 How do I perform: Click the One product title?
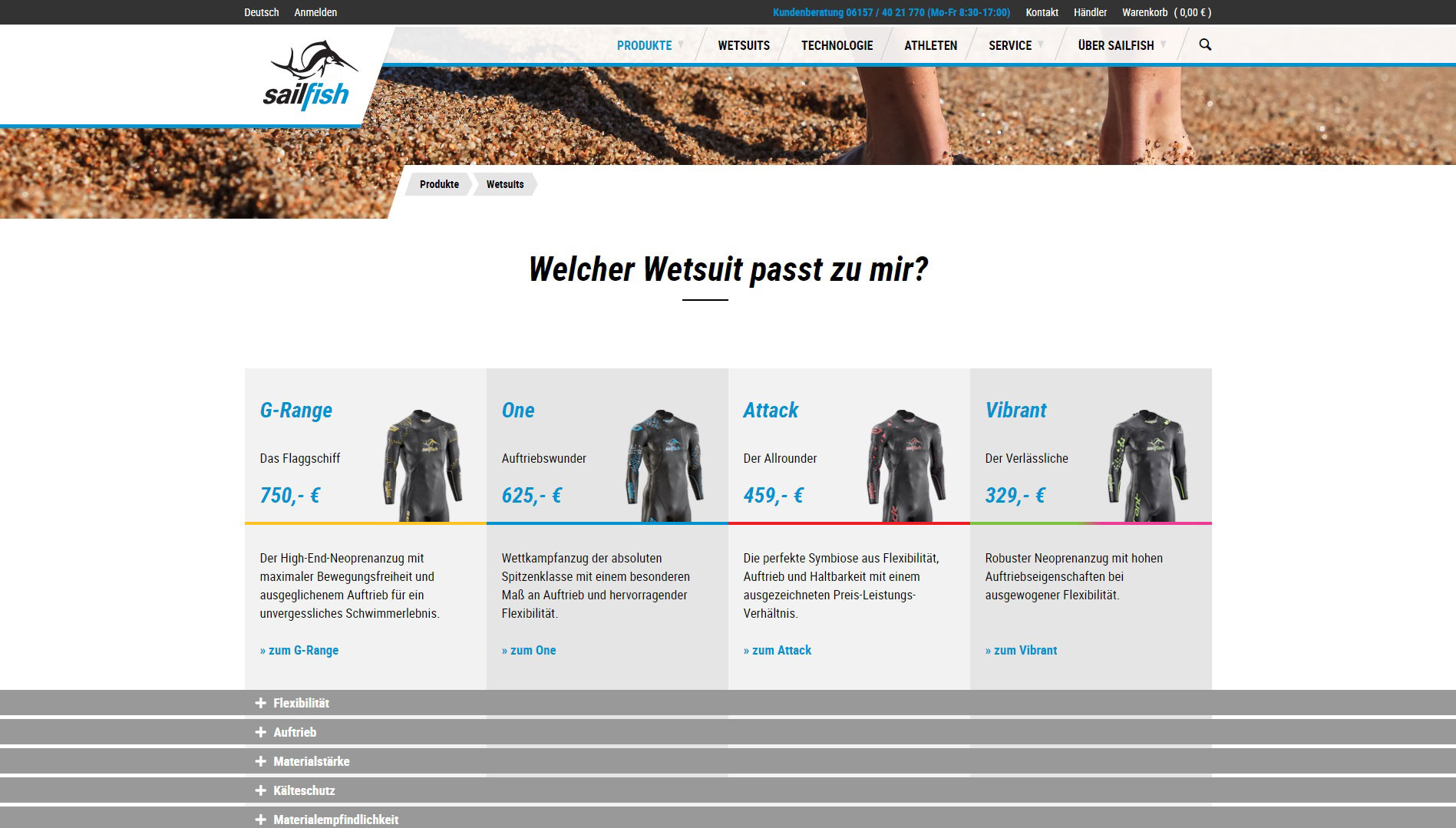click(x=518, y=411)
